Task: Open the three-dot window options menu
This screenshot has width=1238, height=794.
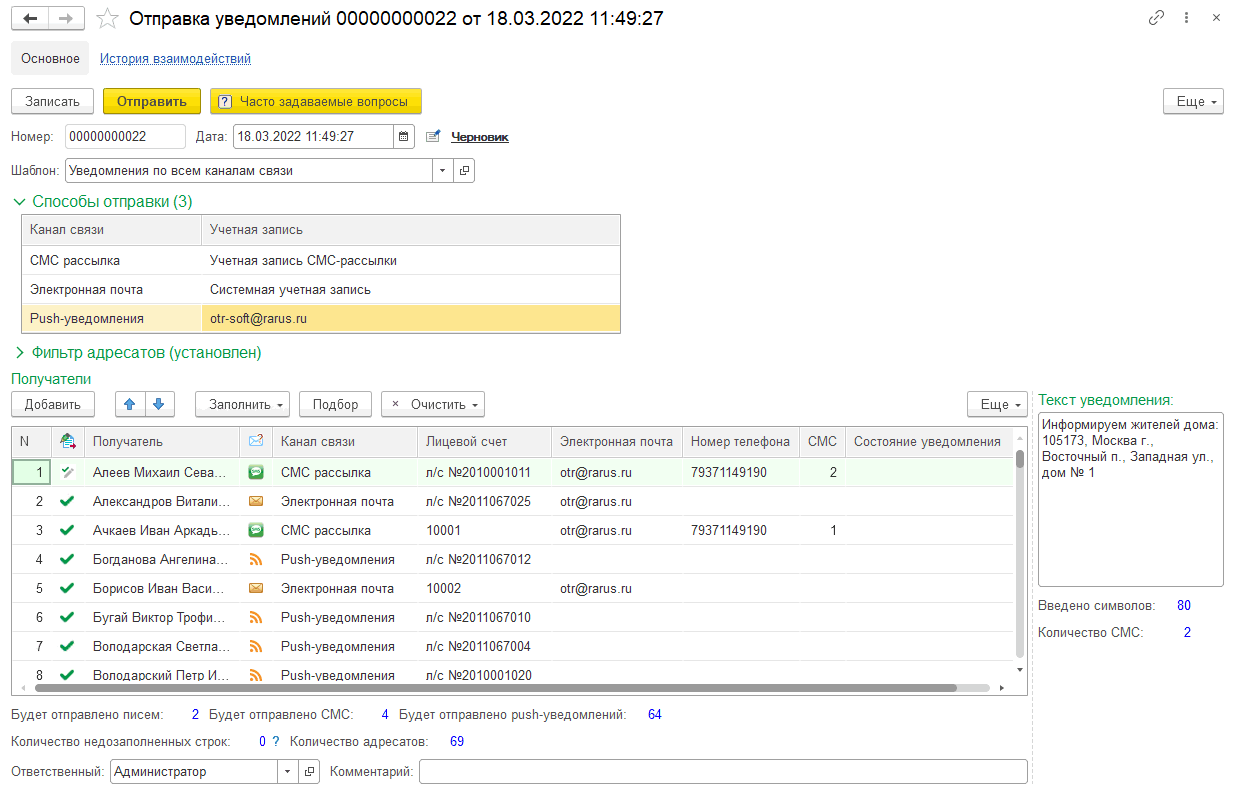Action: (1186, 18)
